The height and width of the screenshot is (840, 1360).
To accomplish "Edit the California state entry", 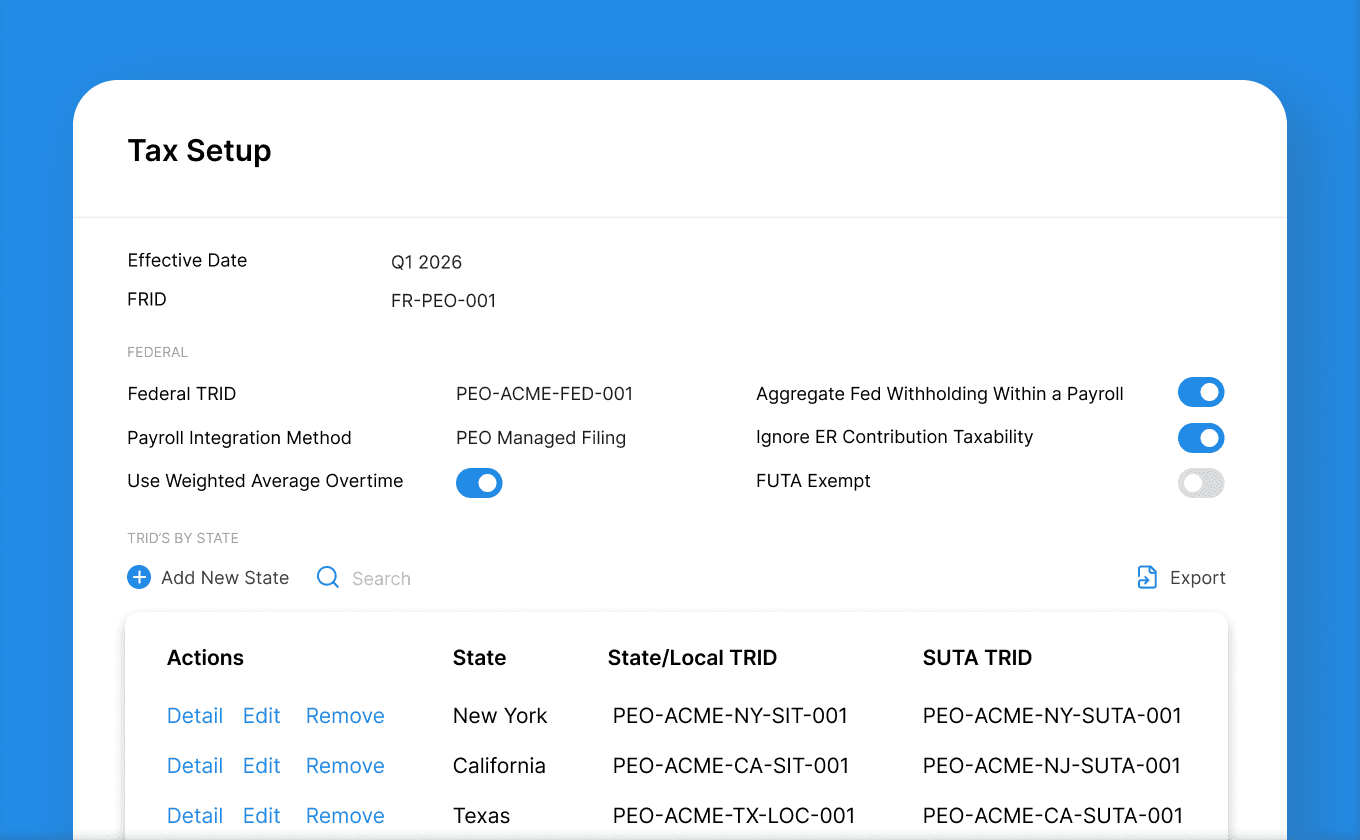I will point(261,765).
